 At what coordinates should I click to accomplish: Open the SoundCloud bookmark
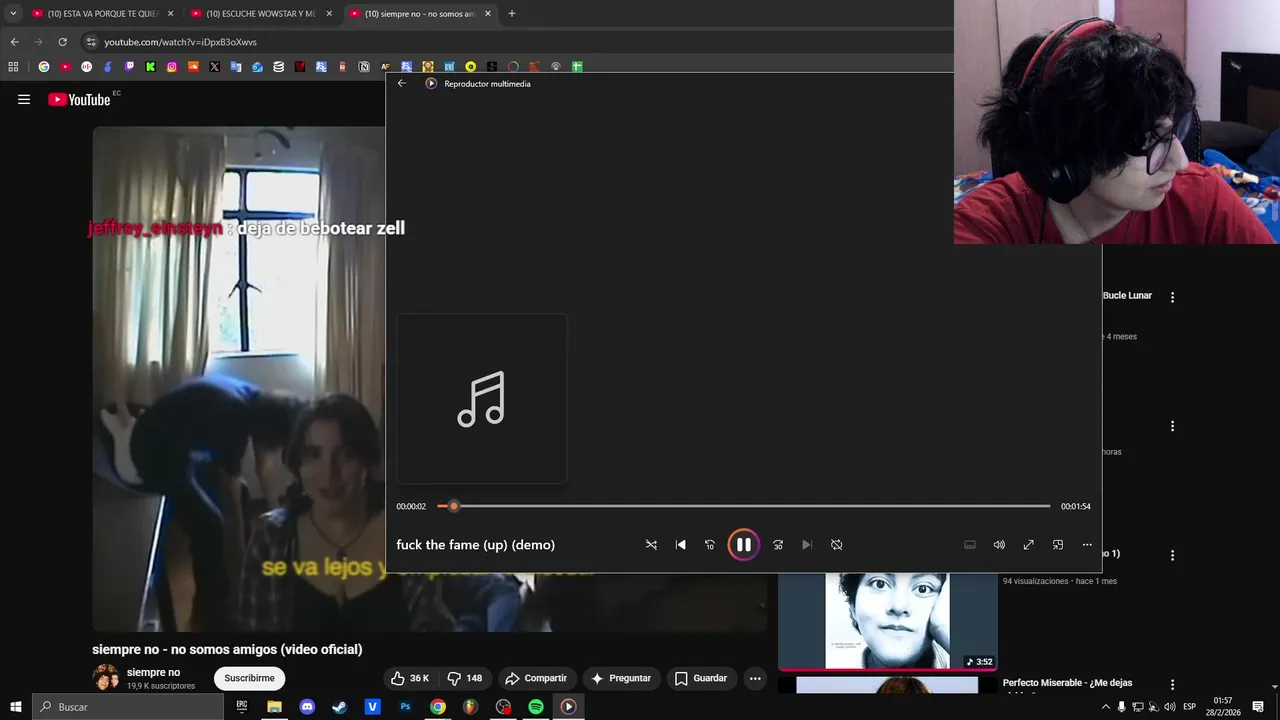[193, 67]
